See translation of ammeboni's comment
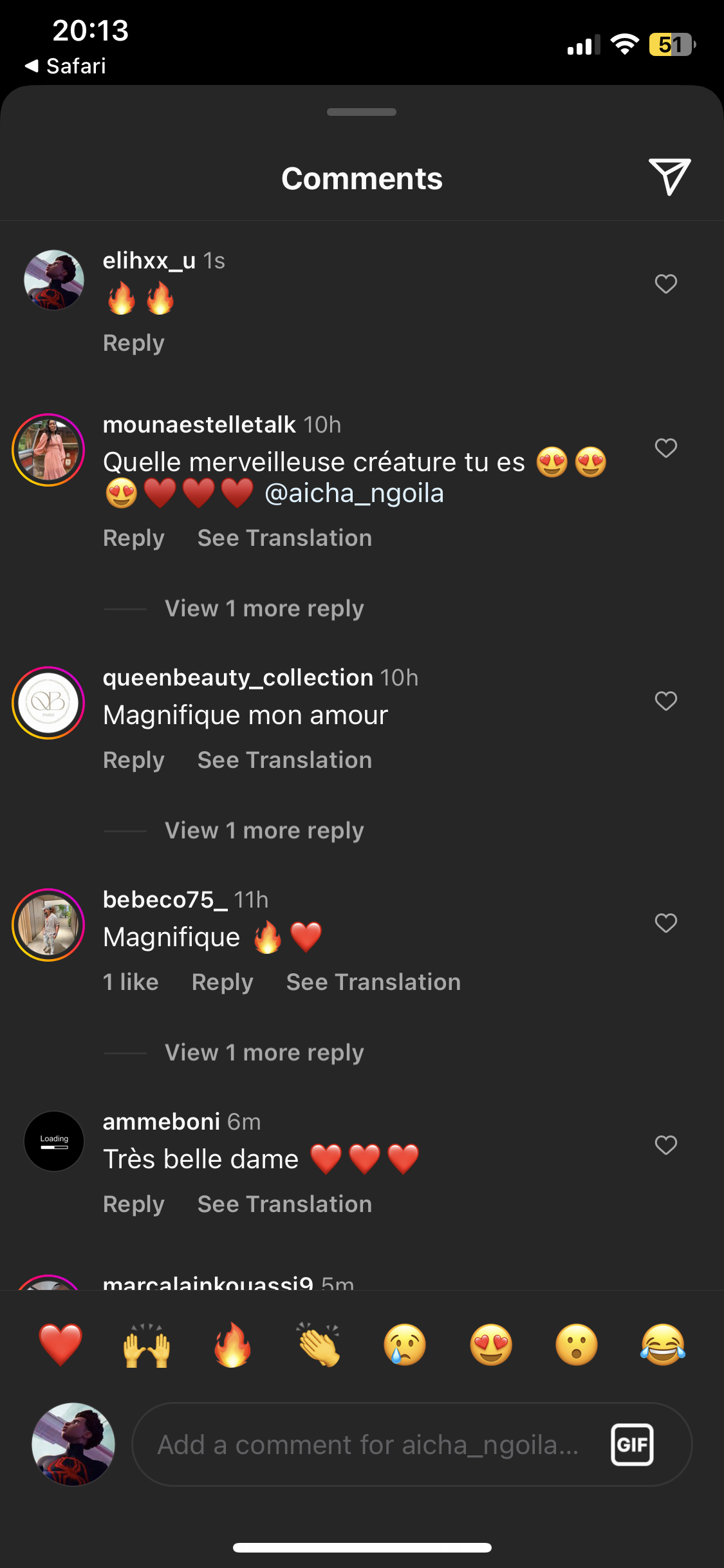The image size is (724, 1568). tap(284, 1204)
